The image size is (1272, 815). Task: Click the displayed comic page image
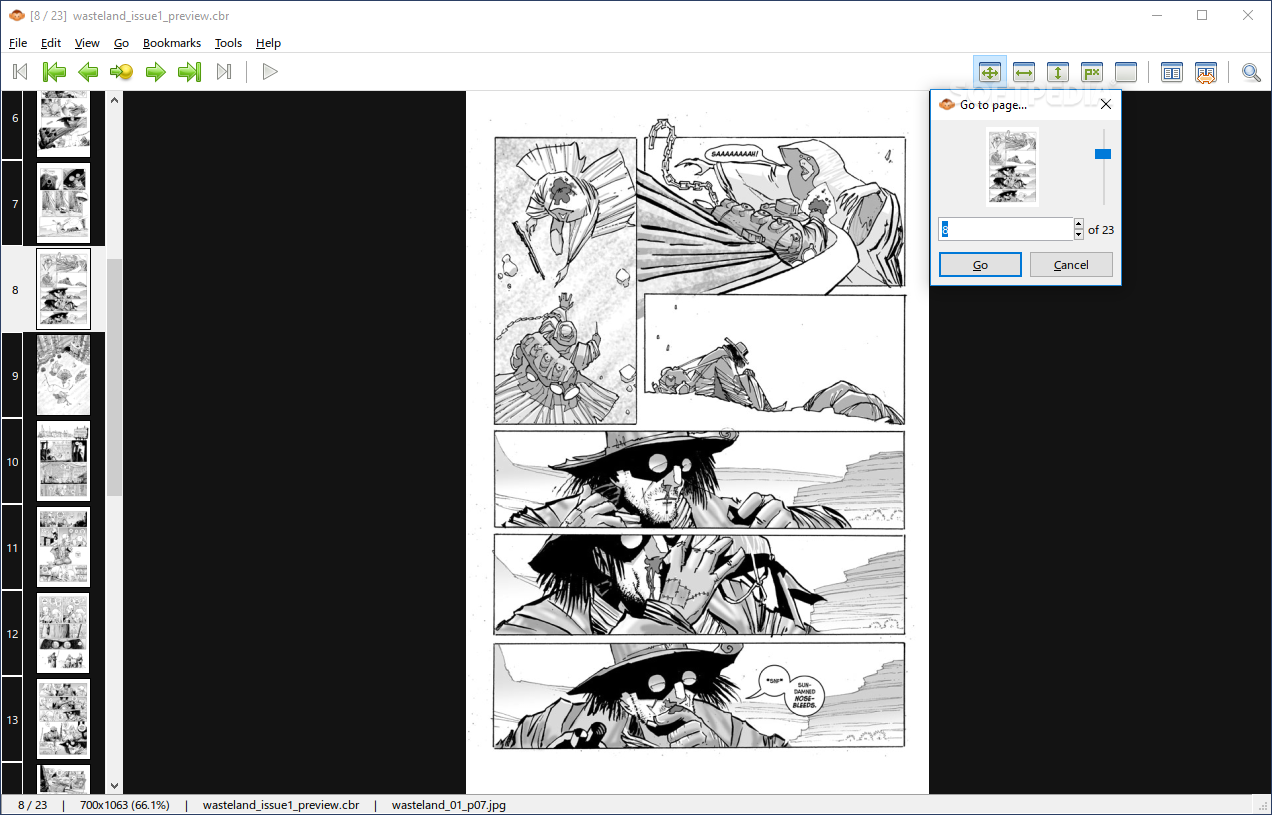pos(698,443)
